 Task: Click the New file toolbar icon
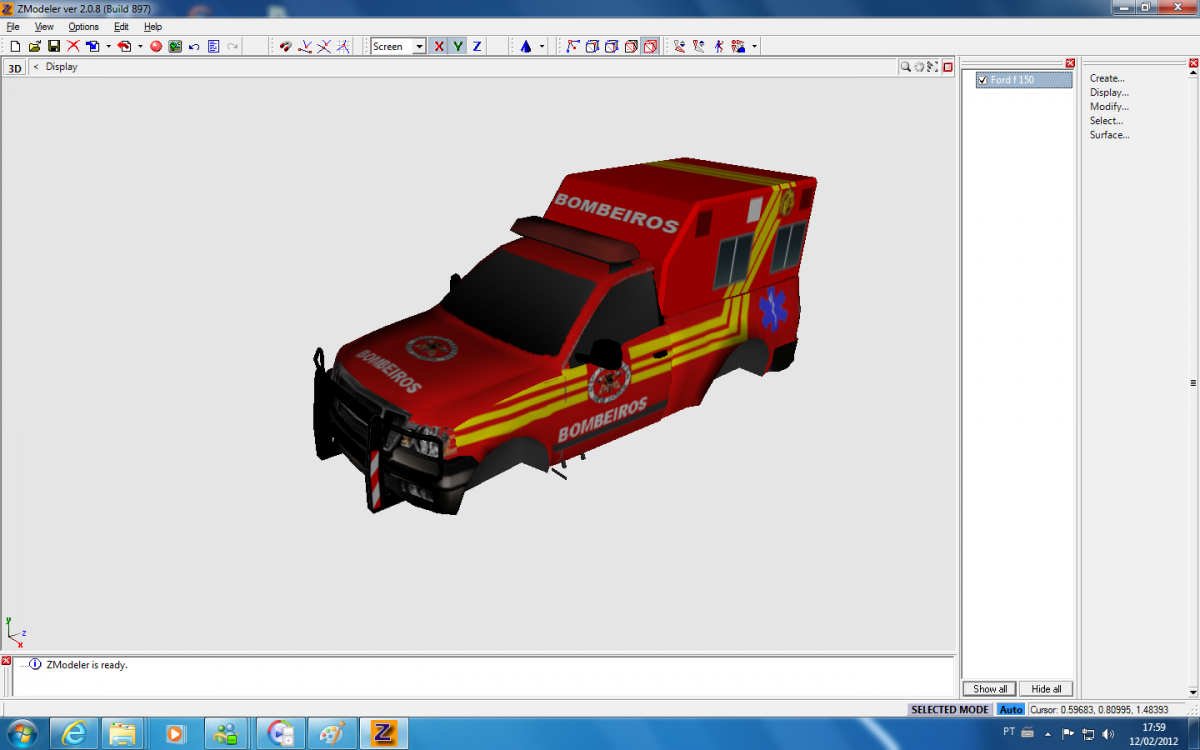tap(15, 46)
